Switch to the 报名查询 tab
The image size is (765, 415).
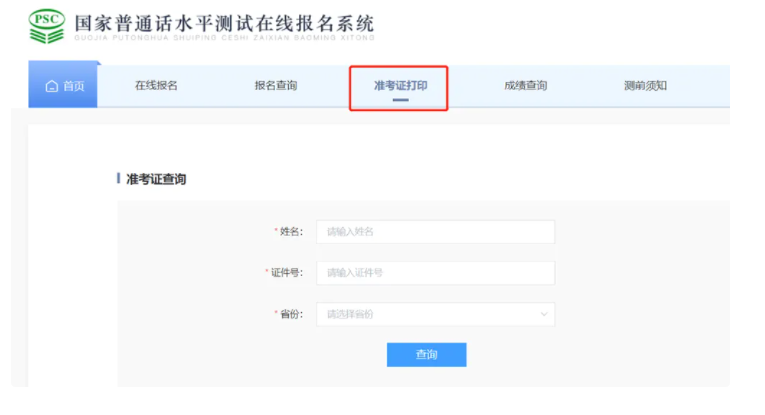click(x=276, y=86)
